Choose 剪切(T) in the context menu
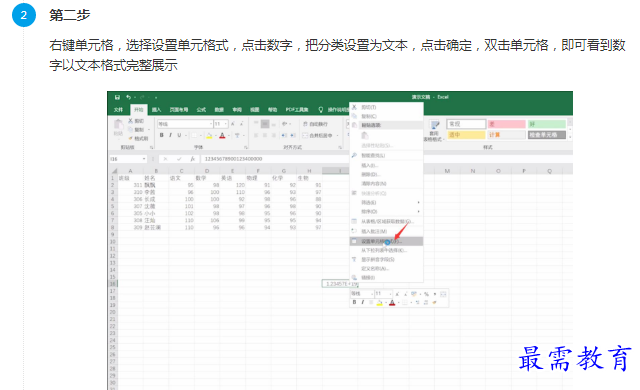The image size is (640, 390). [x=386, y=107]
